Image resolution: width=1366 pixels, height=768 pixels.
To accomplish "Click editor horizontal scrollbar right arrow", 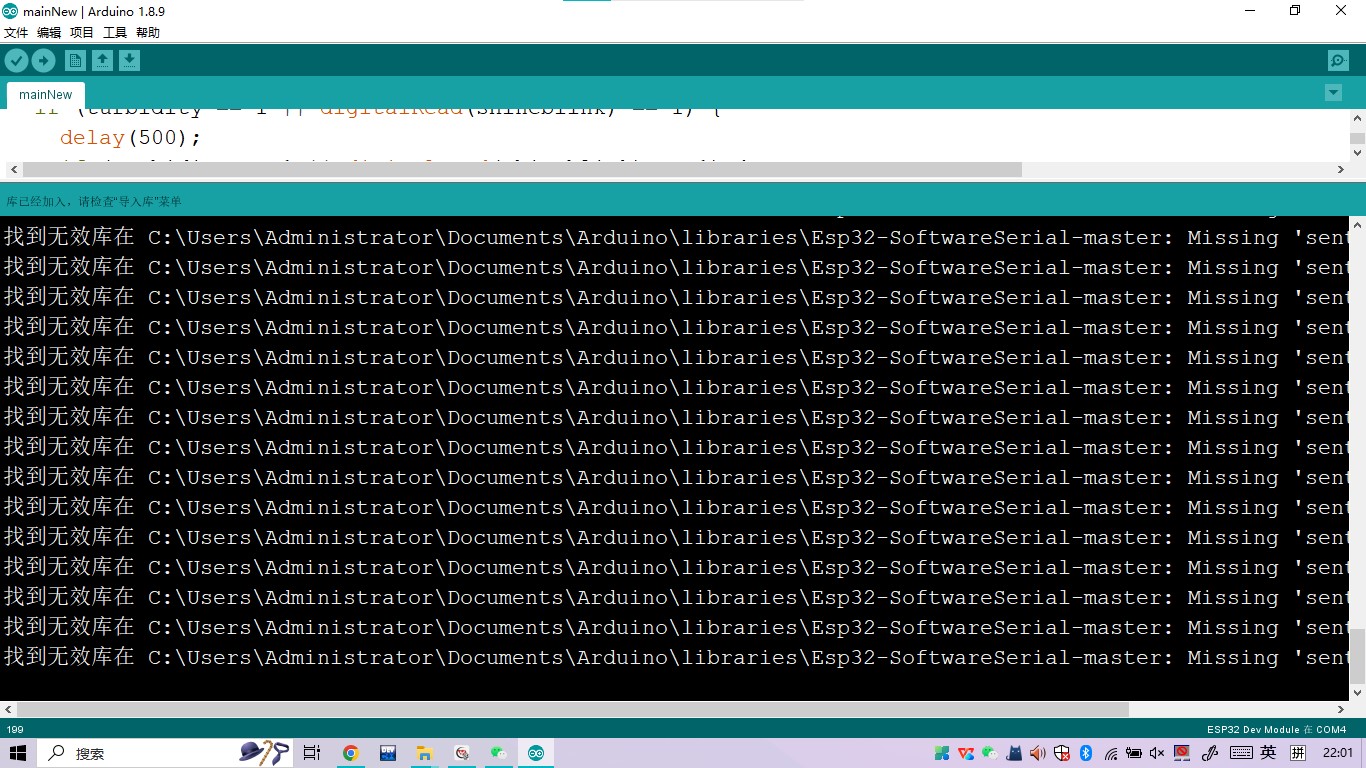I will (x=1342, y=170).
